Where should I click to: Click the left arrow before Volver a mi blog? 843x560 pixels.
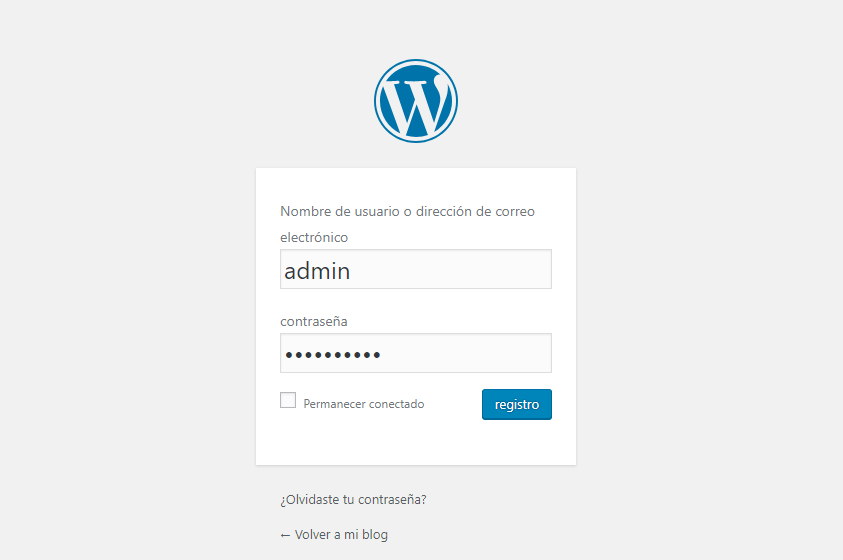pyautogui.click(x=285, y=535)
